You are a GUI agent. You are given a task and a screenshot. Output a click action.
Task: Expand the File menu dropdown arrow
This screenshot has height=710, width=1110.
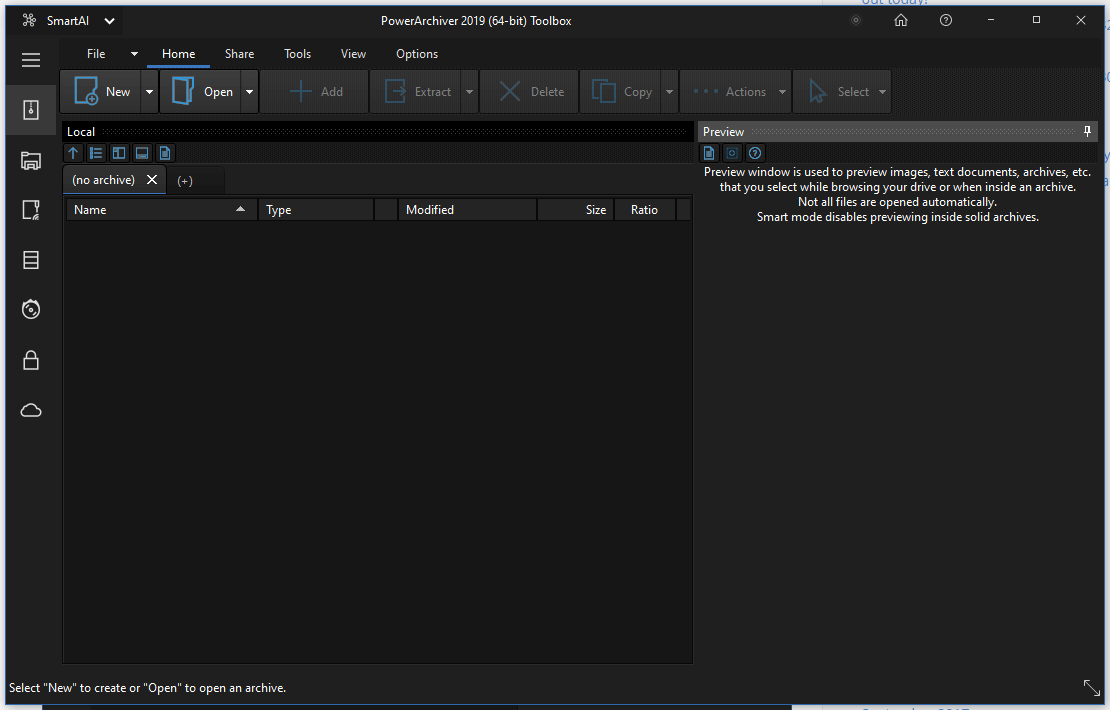[x=134, y=54]
